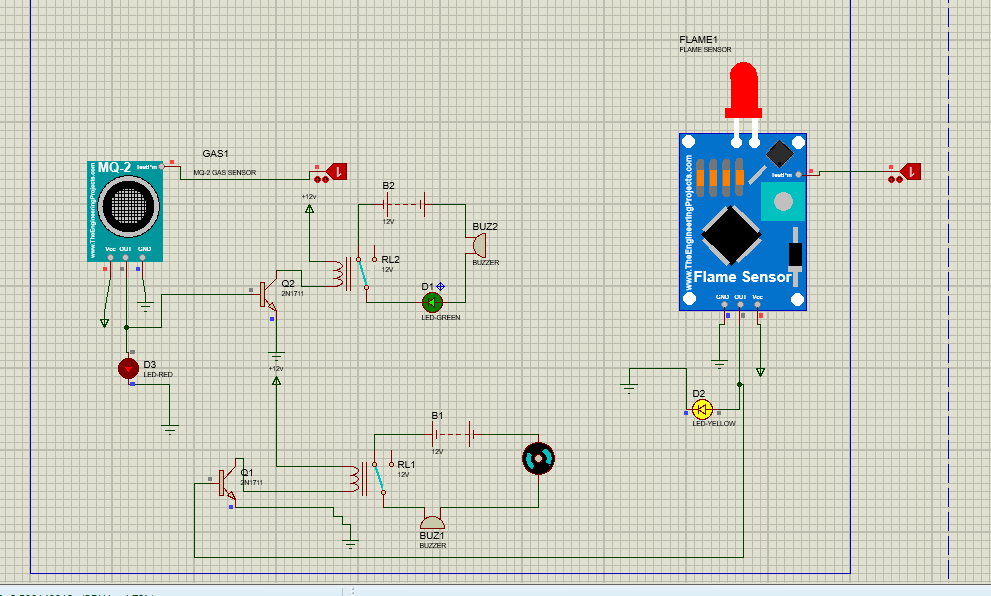Click wire junction dot below MQ-2 OUT pin
This screenshot has width=991, height=596.
[126, 327]
